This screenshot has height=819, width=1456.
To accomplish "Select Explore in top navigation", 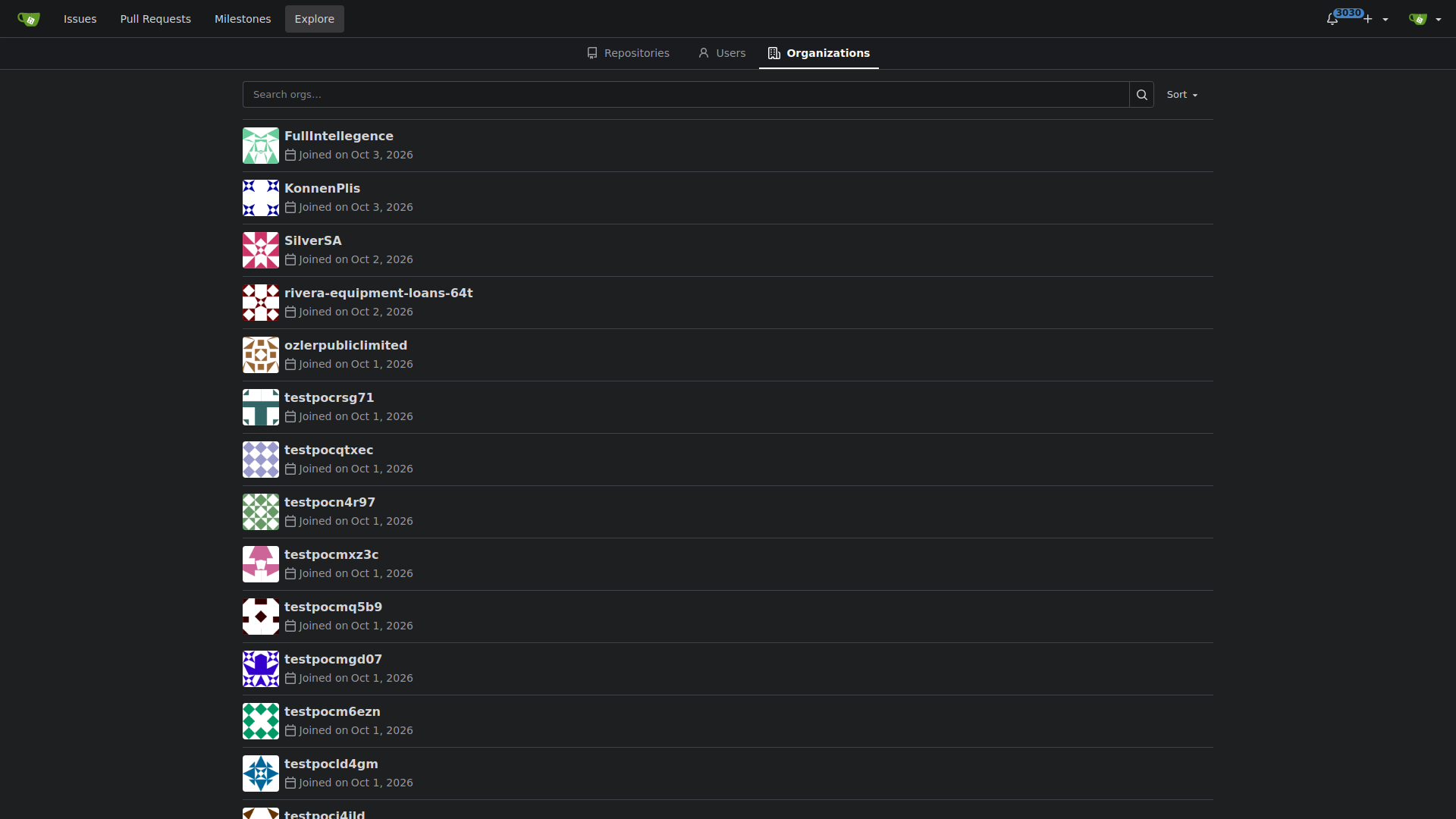I will (x=315, y=19).
